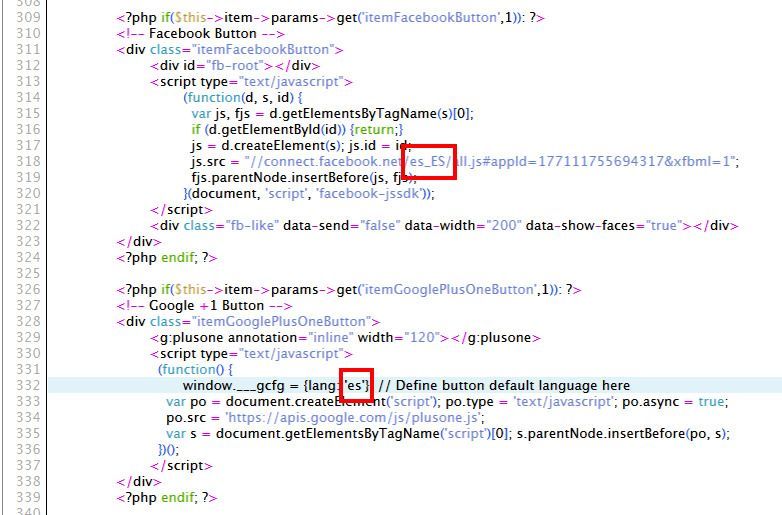Image resolution: width=782 pixels, height=515 pixels.
Task: Click "text/javascript" on line 313
Action: click(291, 82)
